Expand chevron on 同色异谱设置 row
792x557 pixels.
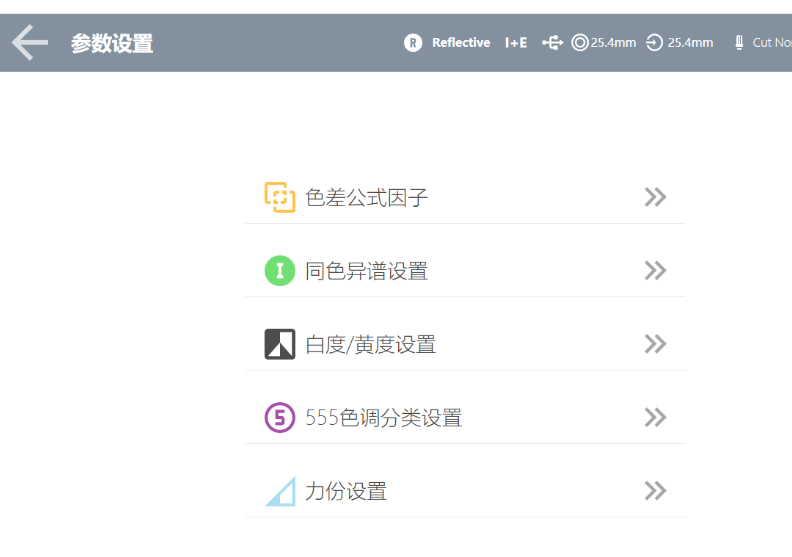click(x=655, y=271)
